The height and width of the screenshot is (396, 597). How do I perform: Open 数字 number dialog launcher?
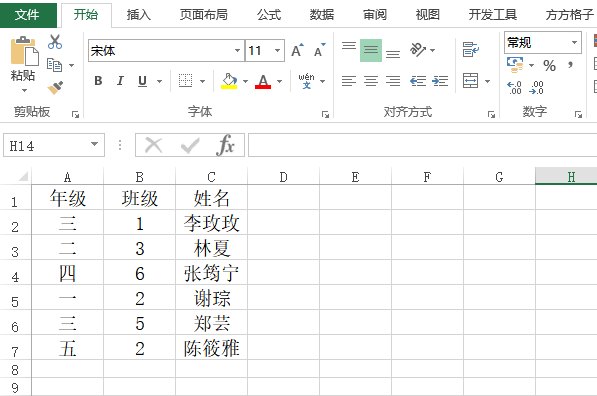(578, 114)
